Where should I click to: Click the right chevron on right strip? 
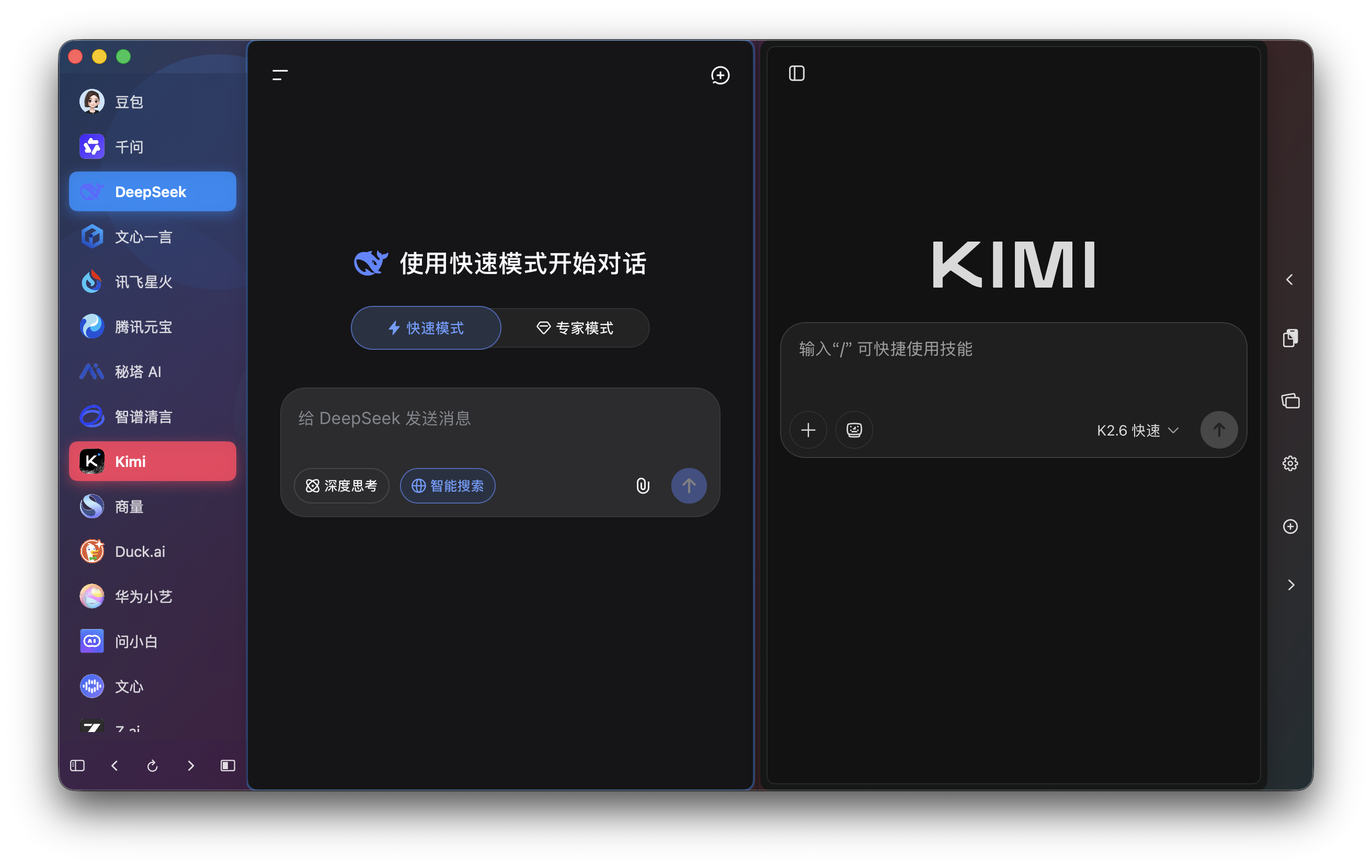coord(1291,585)
